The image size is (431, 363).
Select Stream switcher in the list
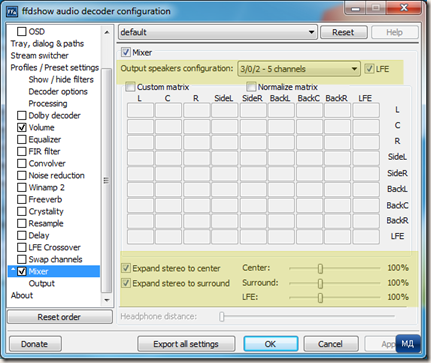click(x=39, y=56)
